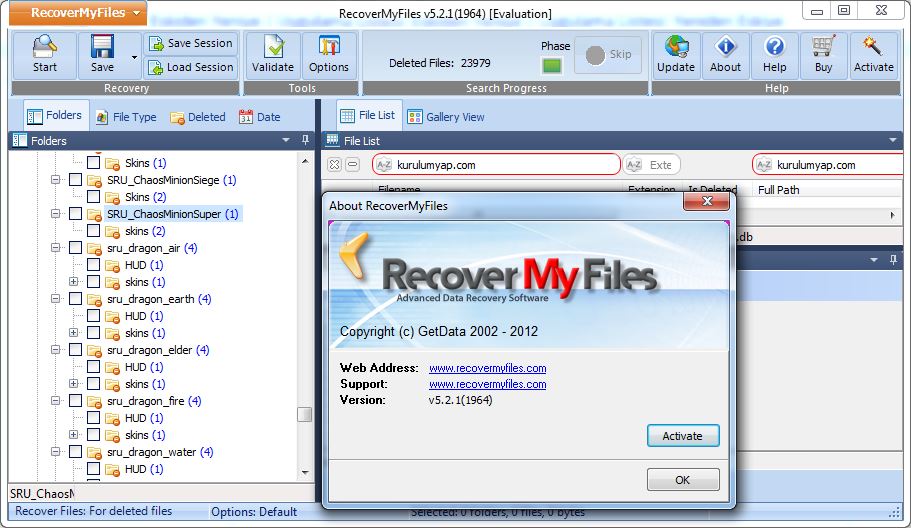Open the Options tool
Image resolution: width=911 pixels, height=528 pixels.
[x=329, y=55]
